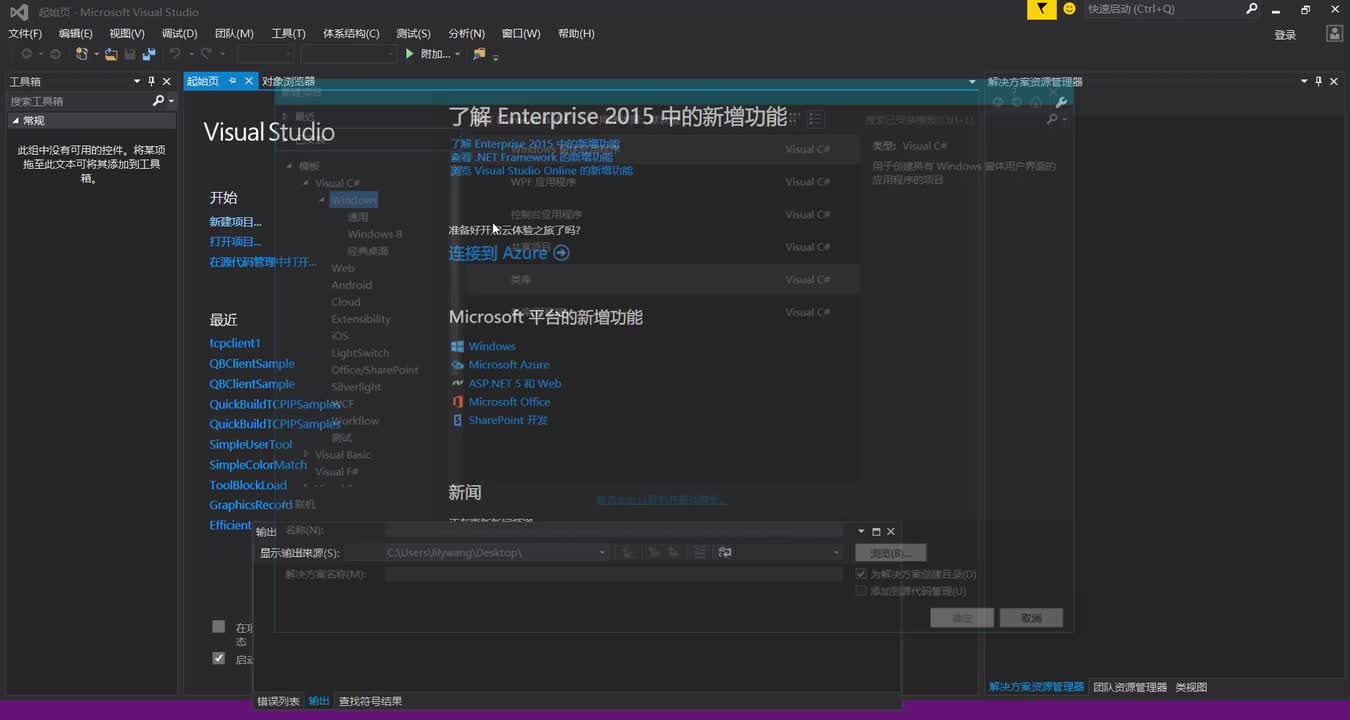1350x720 pixels.
Task: Toggle the bottom-left checked startup checkbox
Action: pyautogui.click(x=219, y=658)
